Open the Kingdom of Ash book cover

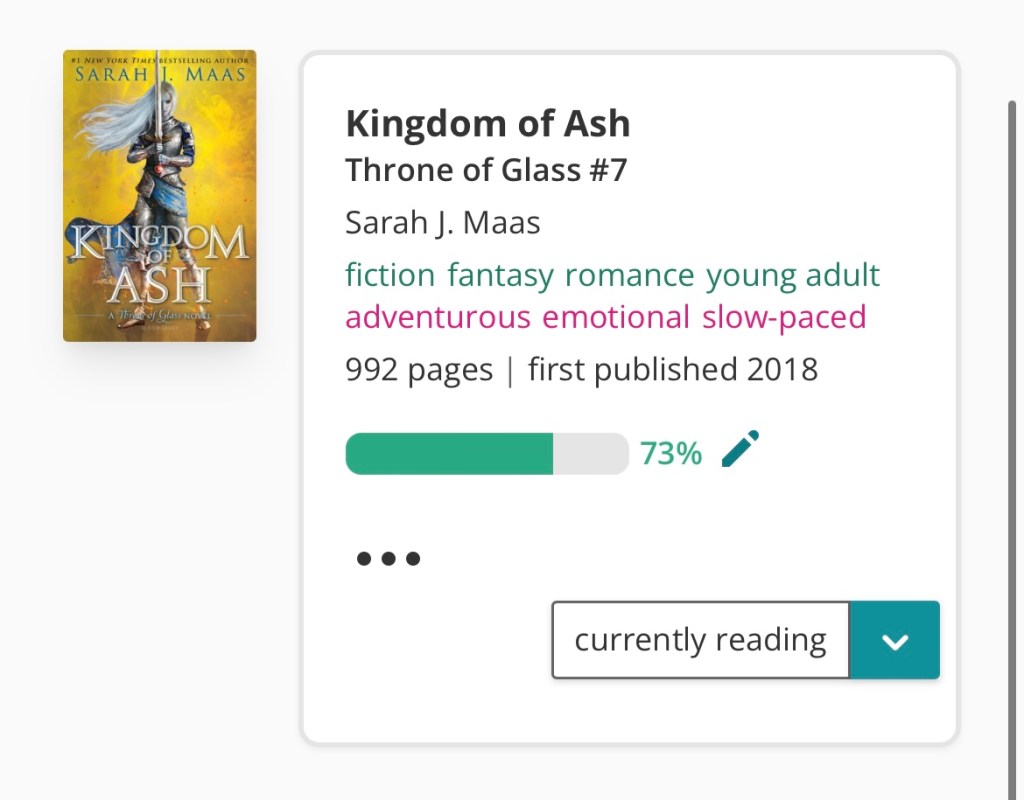coord(160,196)
